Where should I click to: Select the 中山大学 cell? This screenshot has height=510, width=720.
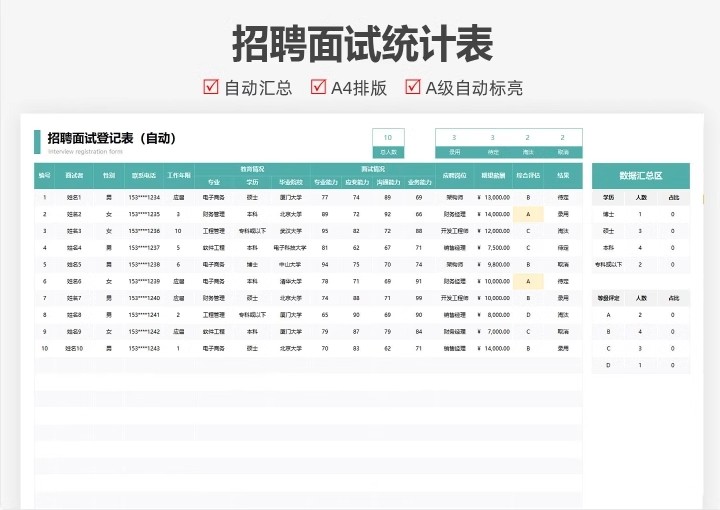point(290,264)
